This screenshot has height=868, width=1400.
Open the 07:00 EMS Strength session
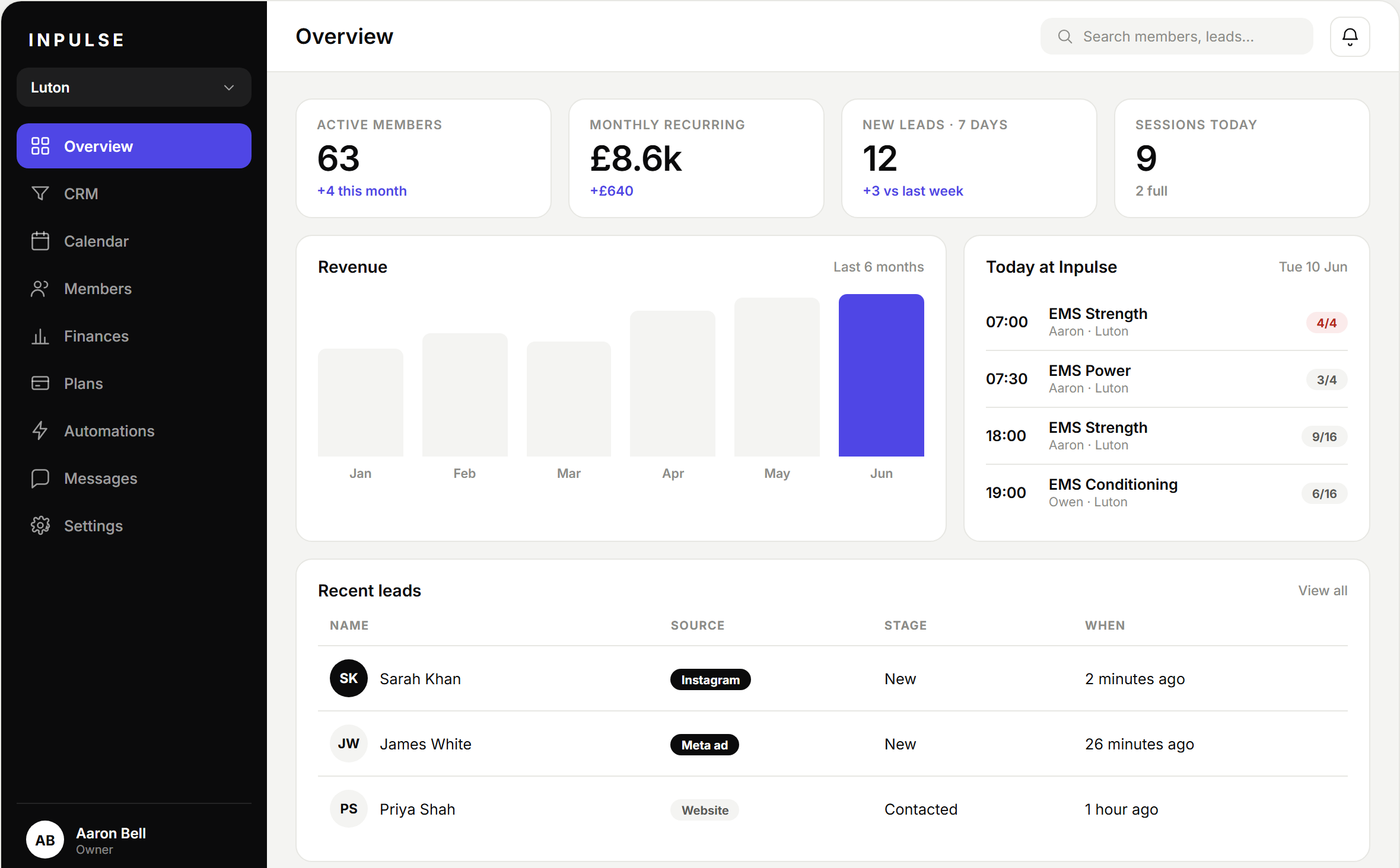click(1166, 322)
